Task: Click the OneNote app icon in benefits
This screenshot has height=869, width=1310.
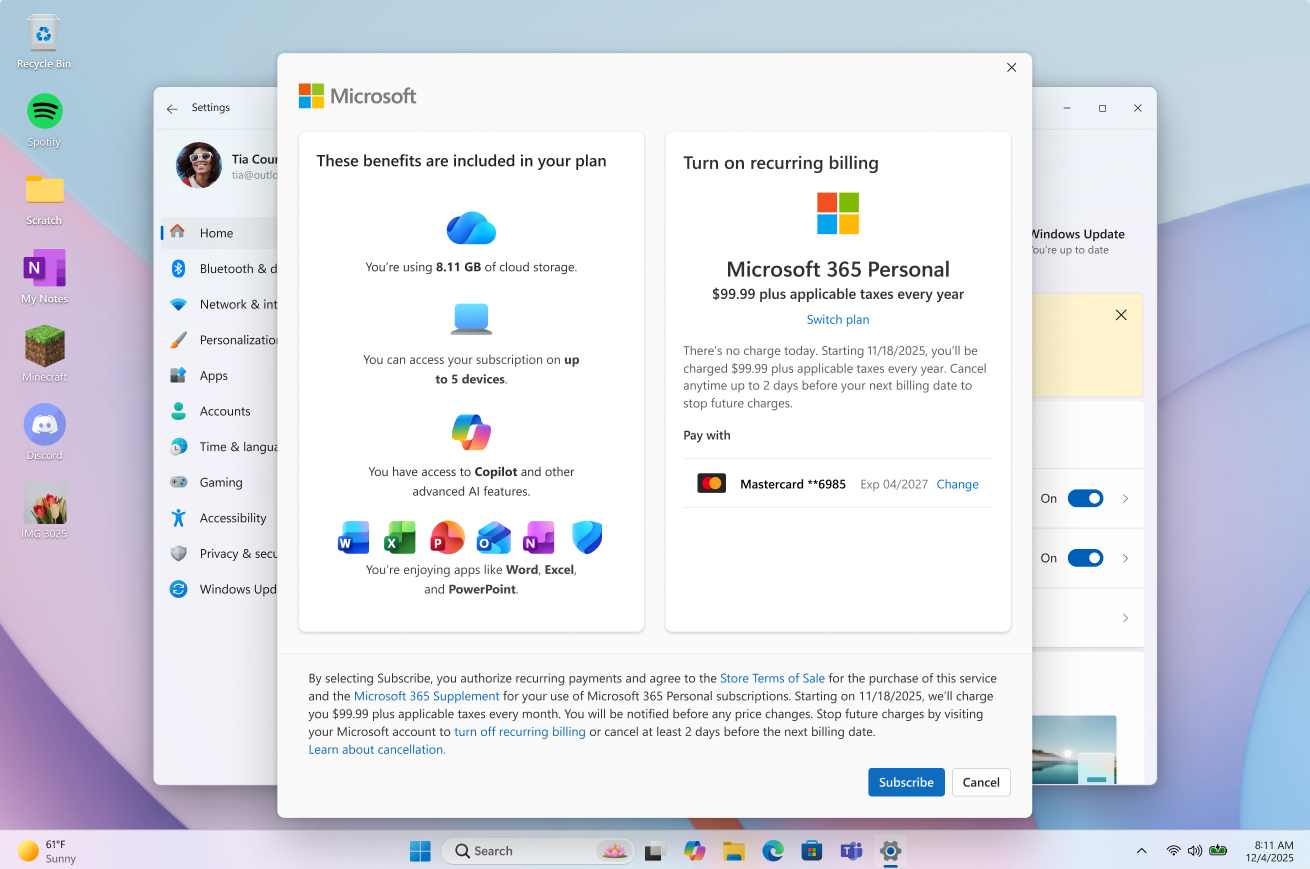Action: coord(540,538)
